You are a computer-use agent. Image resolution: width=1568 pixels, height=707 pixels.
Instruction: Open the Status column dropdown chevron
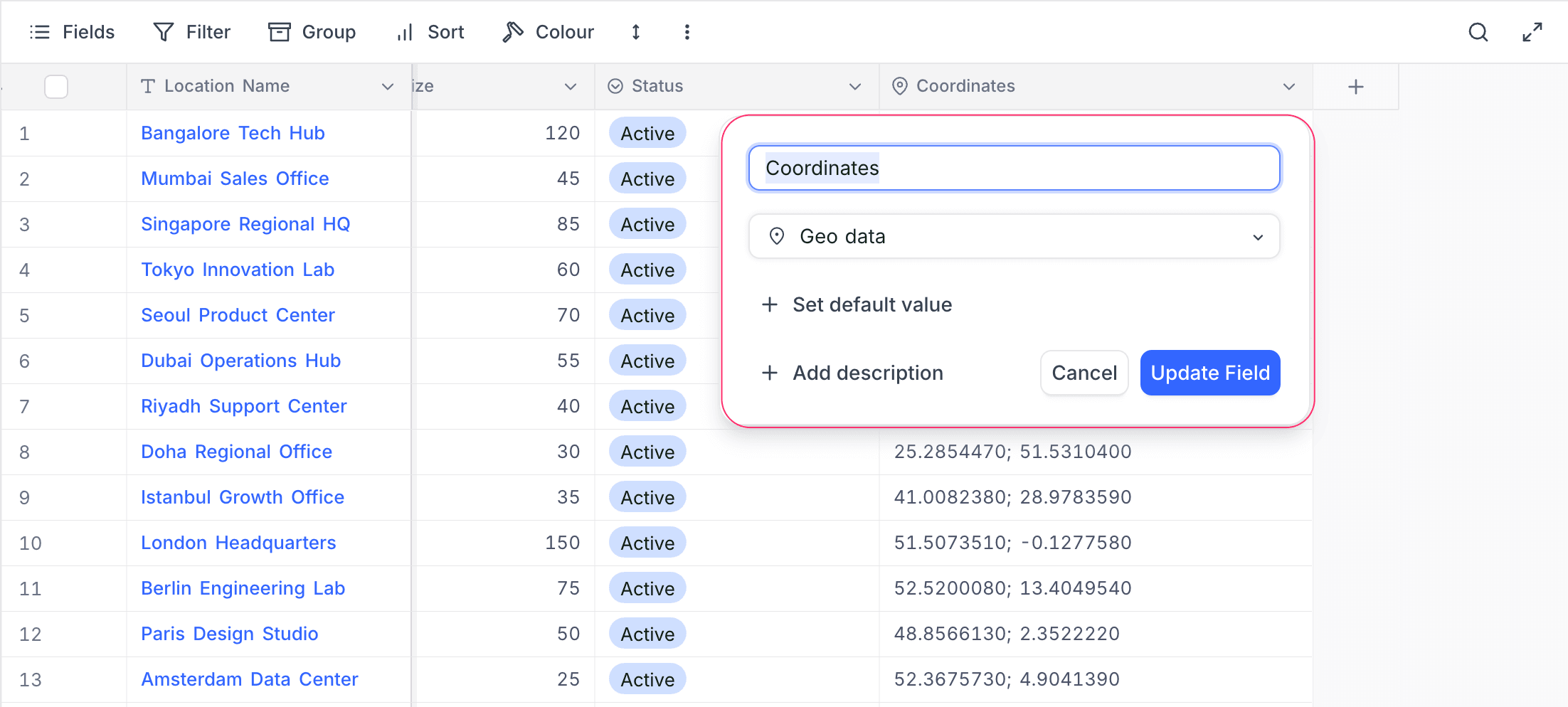(x=854, y=86)
